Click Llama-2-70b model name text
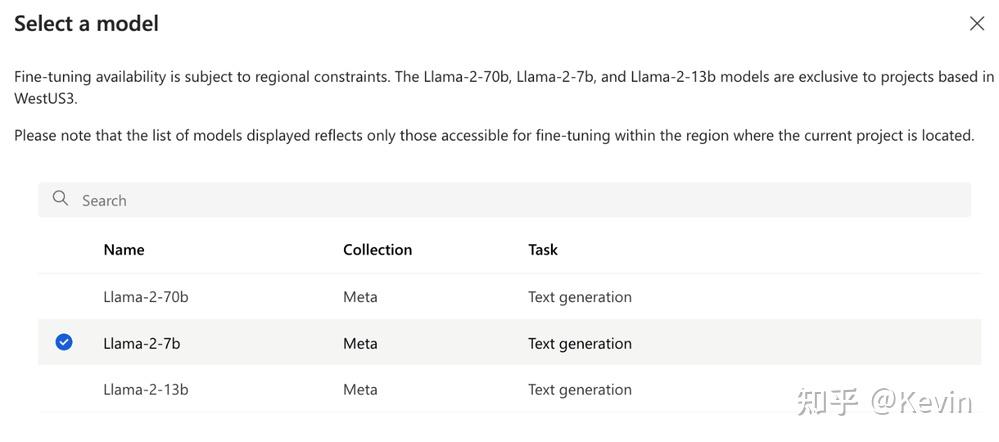 pos(146,297)
